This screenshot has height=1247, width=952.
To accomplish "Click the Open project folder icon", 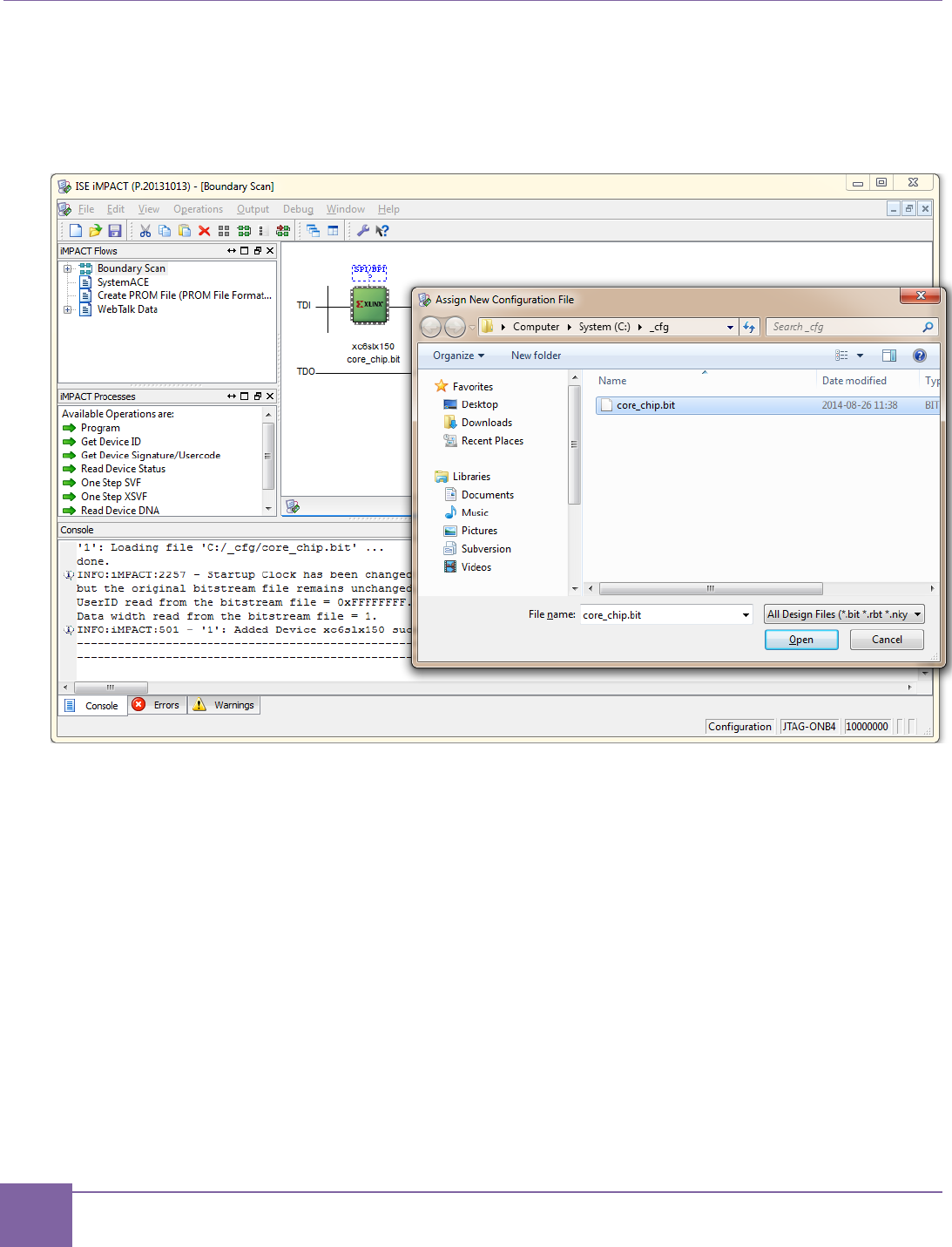I will tap(95, 231).
